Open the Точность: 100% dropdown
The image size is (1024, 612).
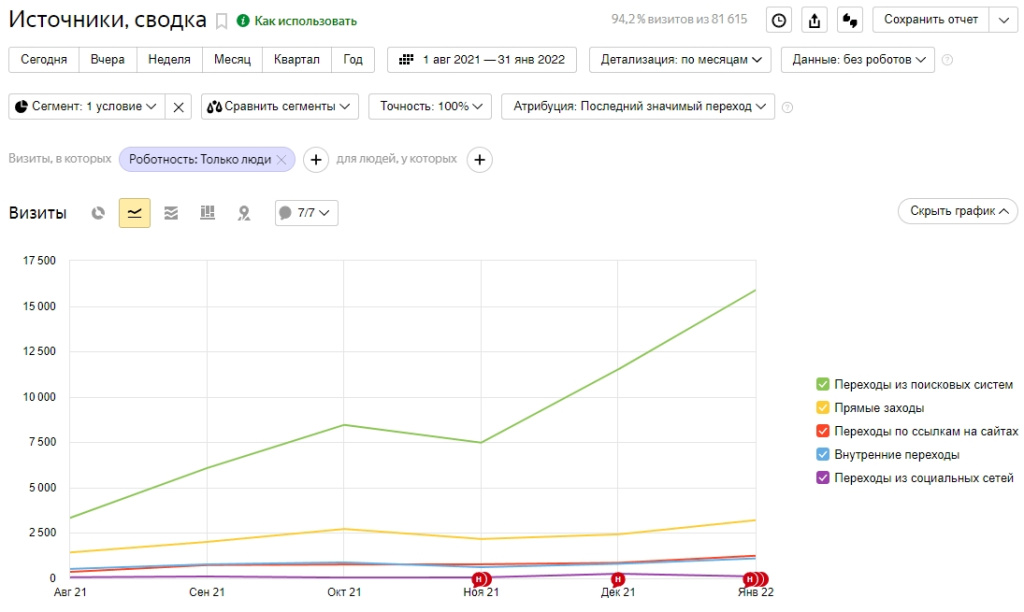(430, 106)
